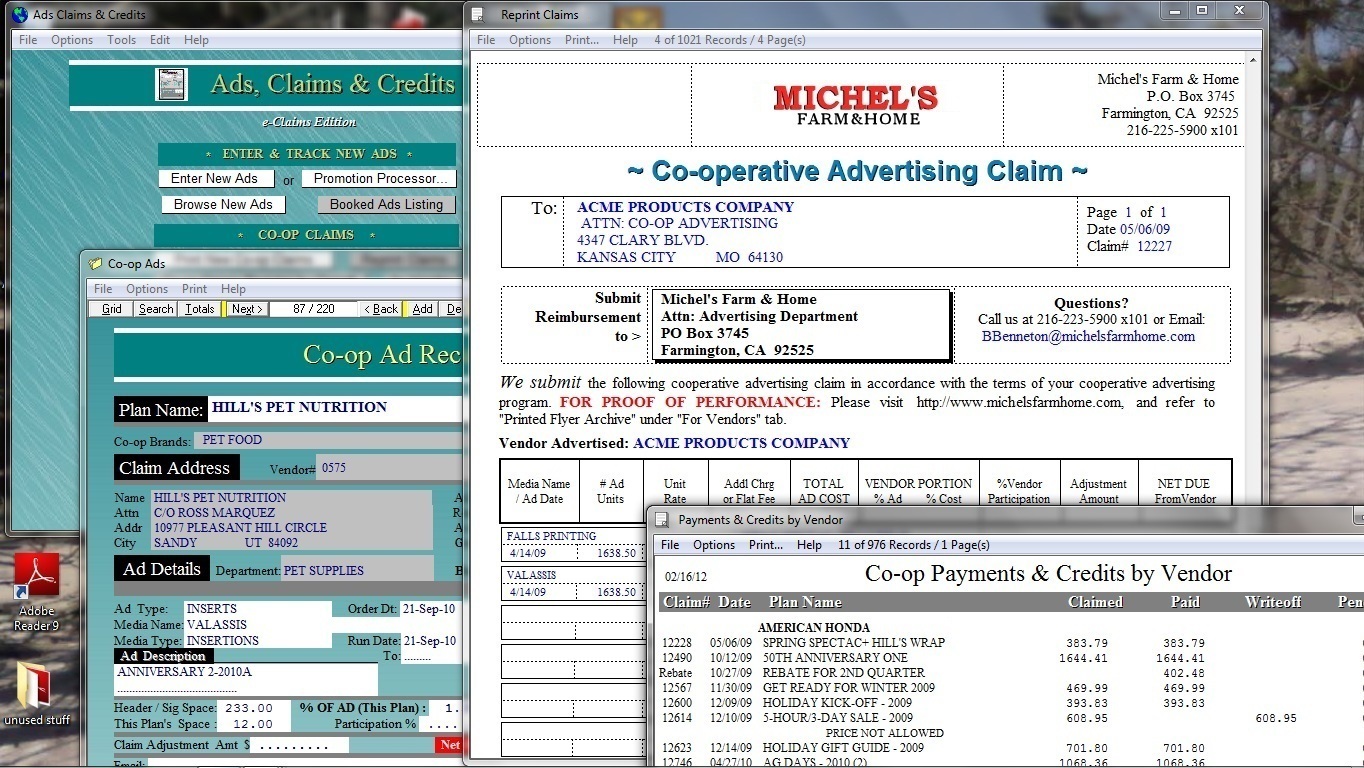
Task: Open the Tools menu in Ads Claims & Credits
Action: point(122,40)
